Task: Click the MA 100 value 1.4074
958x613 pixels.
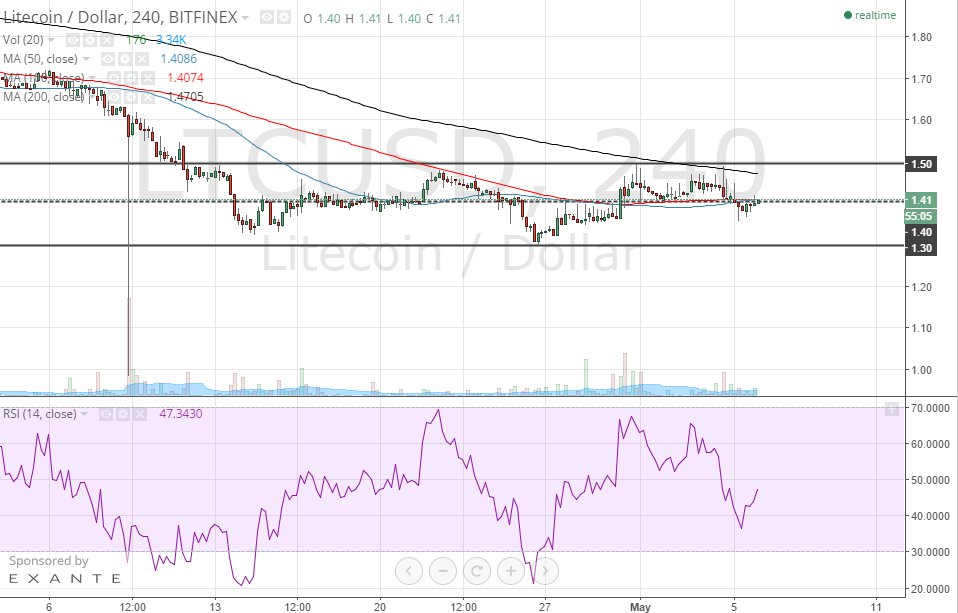Action: point(185,78)
